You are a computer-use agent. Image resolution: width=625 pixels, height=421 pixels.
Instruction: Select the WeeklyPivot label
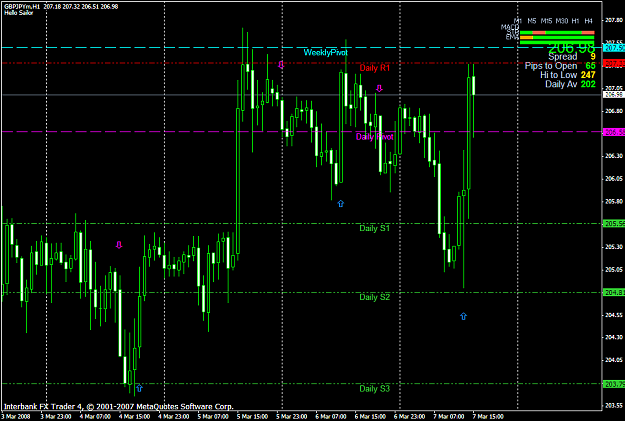point(326,52)
